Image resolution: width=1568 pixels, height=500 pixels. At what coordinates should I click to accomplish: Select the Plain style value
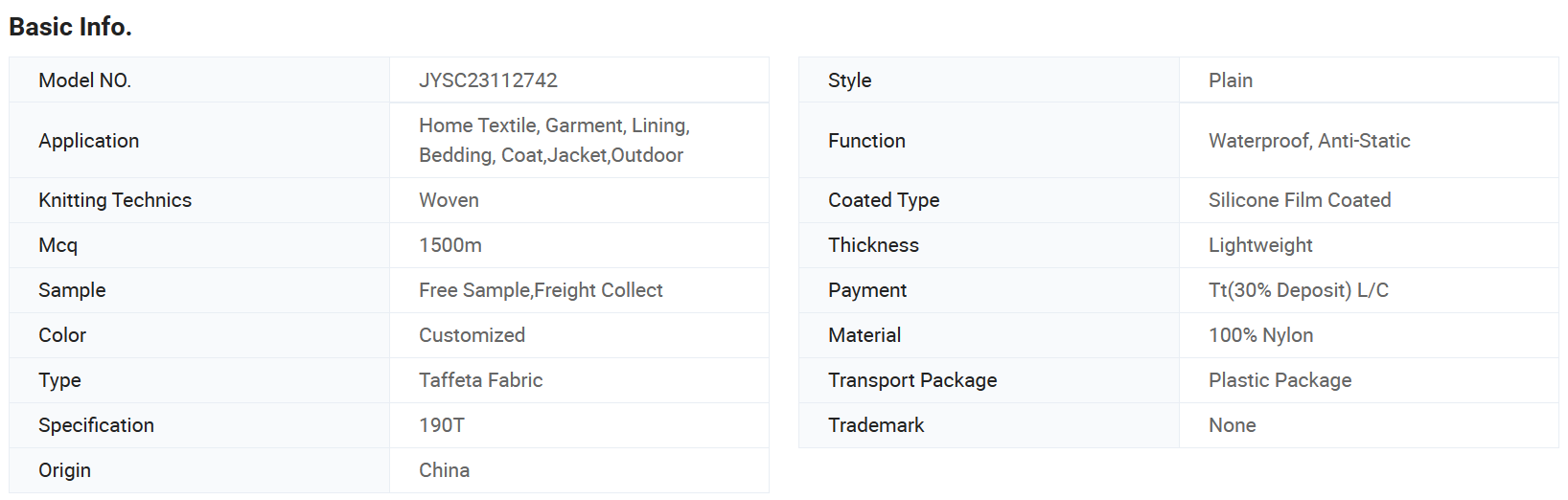(1231, 80)
